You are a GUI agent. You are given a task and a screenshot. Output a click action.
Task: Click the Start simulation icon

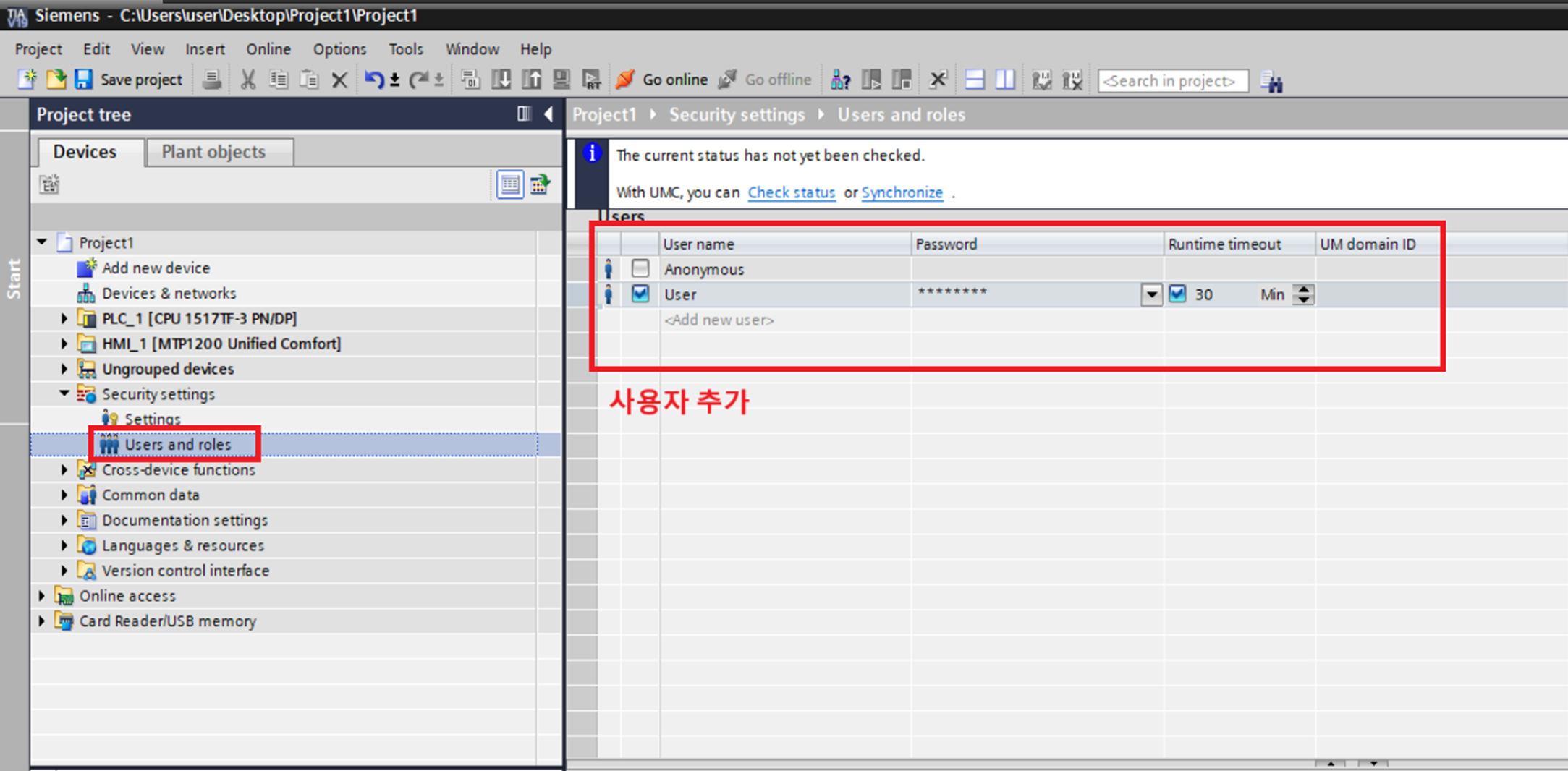pos(561,80)
